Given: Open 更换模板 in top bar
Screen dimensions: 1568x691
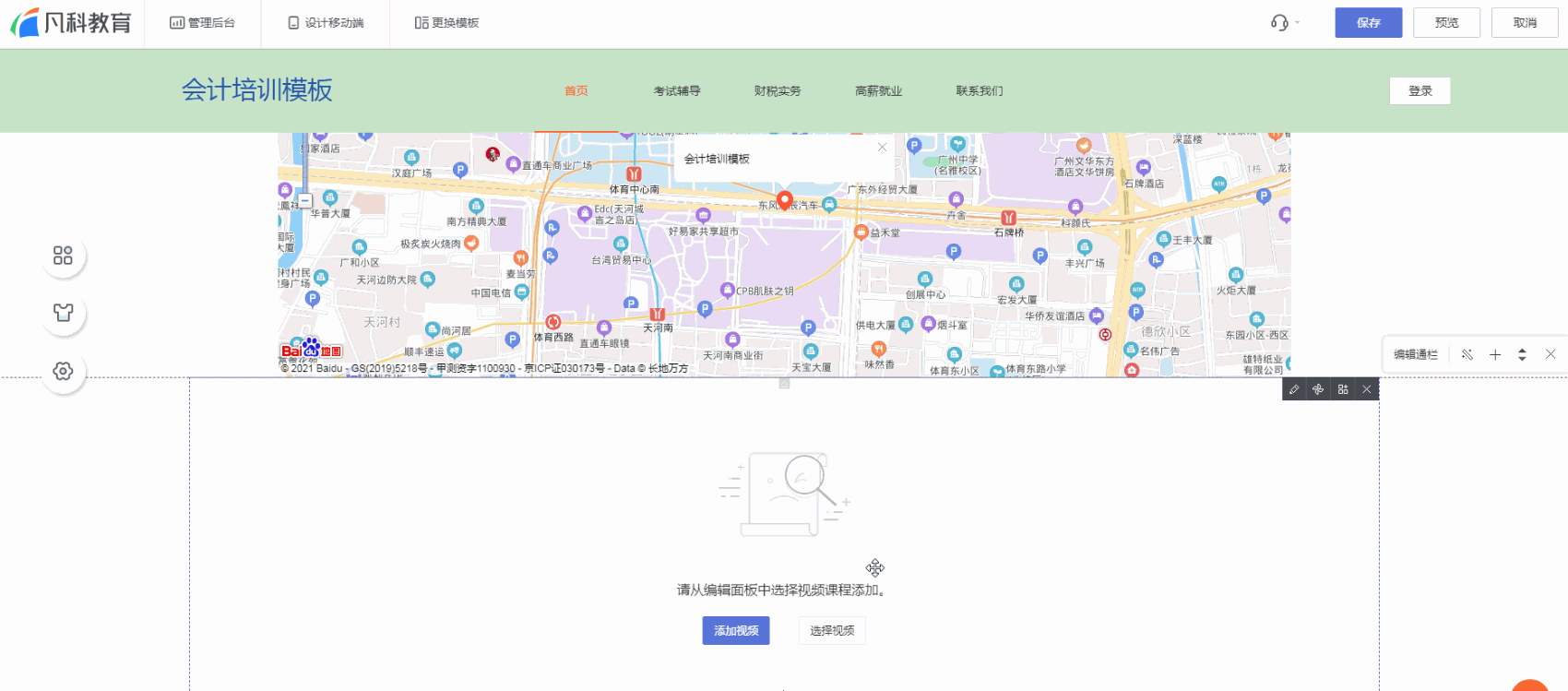Looking at the screenshot, I should coord(446,23).
